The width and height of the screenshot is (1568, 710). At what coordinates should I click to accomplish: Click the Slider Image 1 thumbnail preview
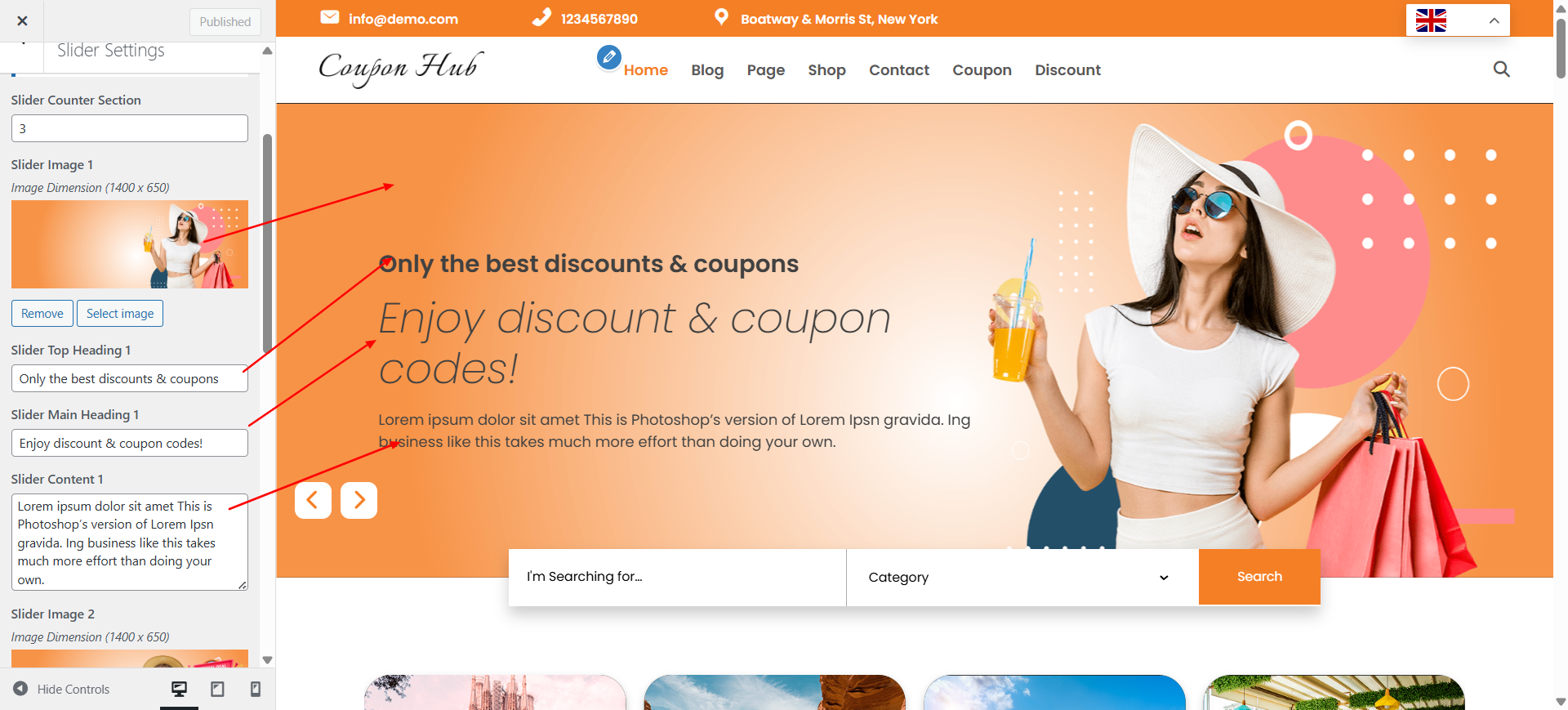pos(130,244)
